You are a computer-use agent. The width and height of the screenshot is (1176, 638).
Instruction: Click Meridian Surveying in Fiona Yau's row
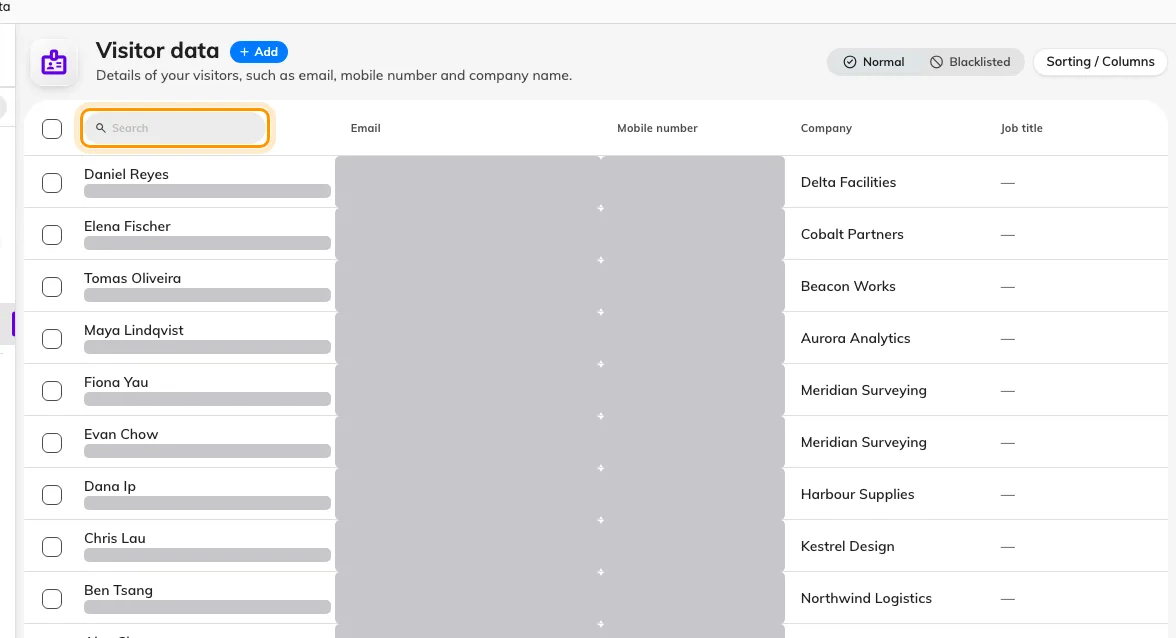coord(863,391)
